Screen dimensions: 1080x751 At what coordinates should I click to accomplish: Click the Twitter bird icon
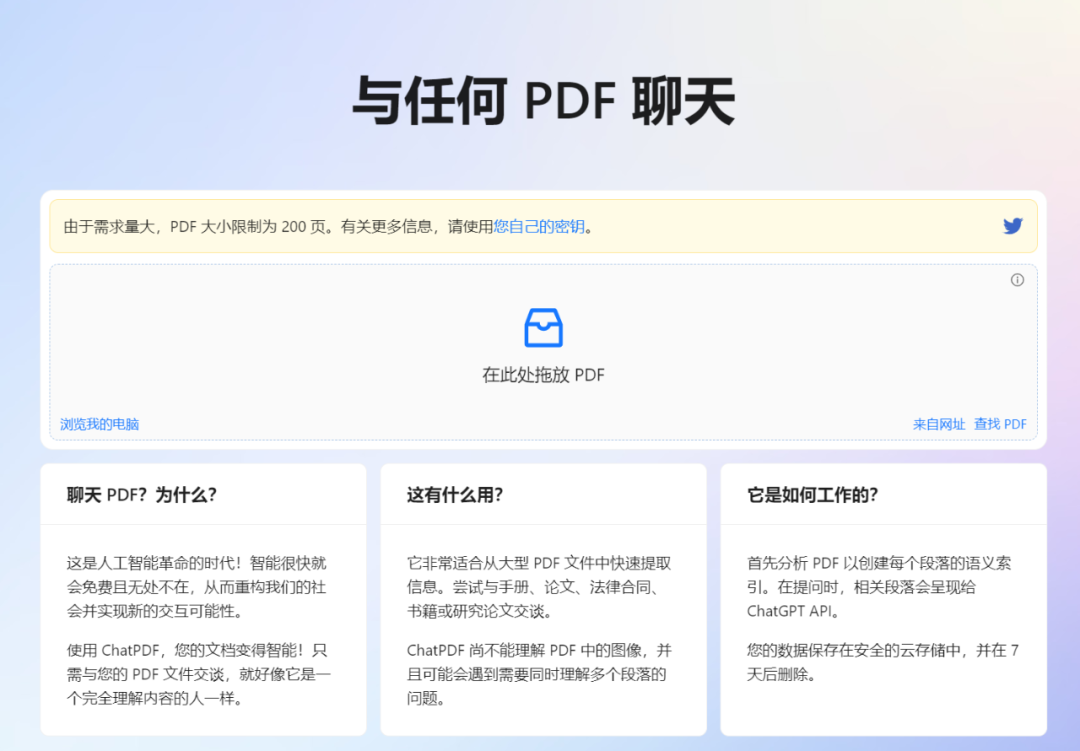(1012, 226)
